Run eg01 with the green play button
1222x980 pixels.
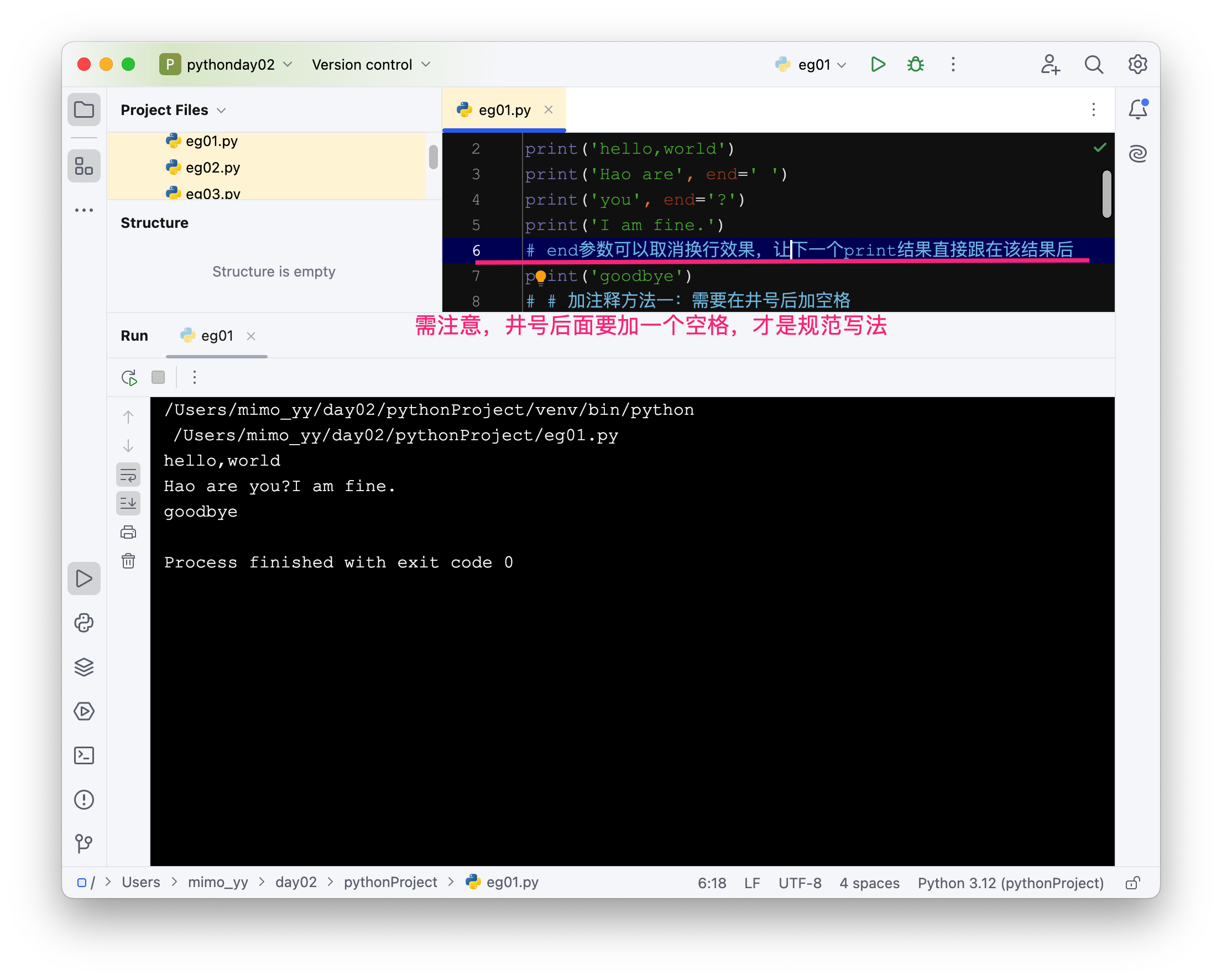878,65
